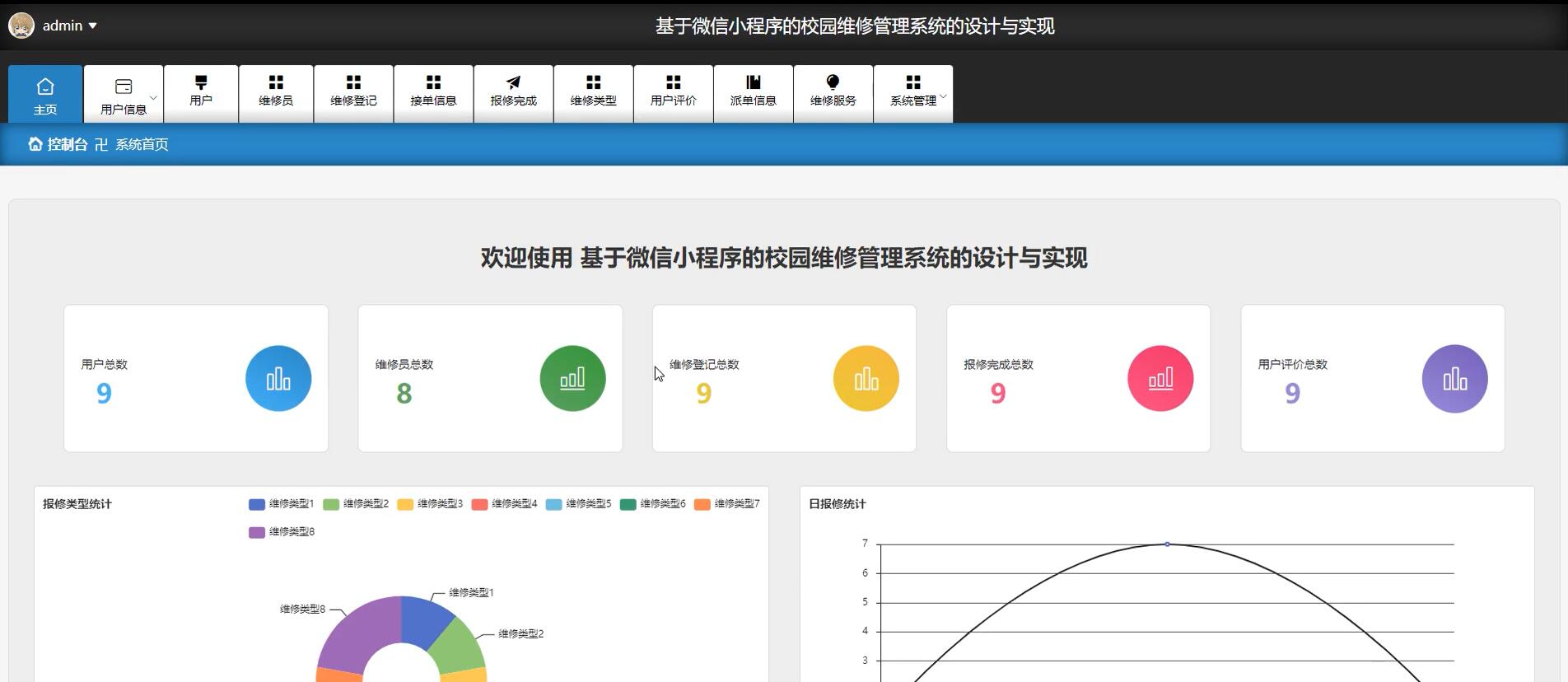
Task: Click the purple chart icon for 用户评价总数
Action: 1454,378
